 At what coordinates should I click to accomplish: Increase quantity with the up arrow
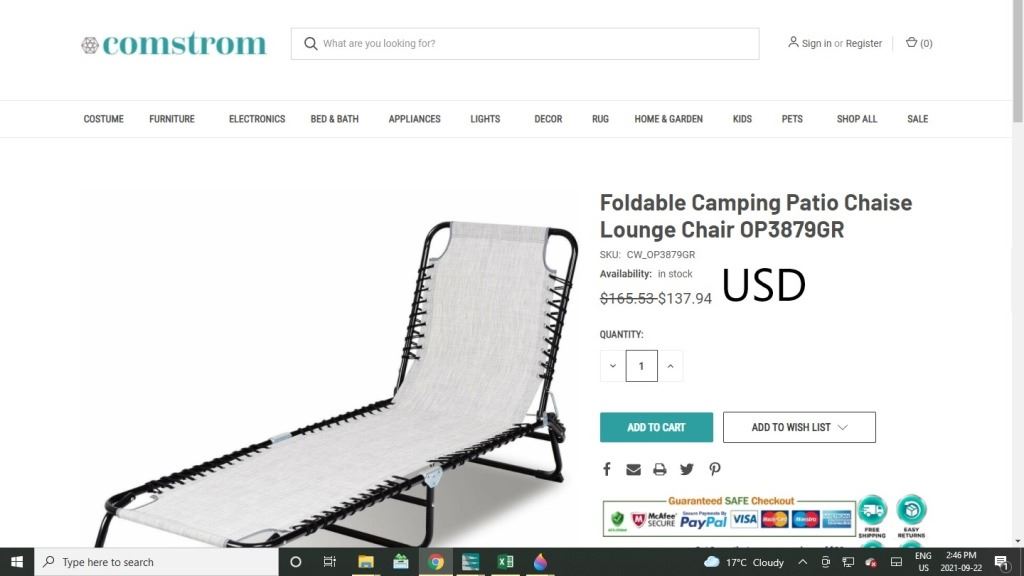click(x=670, y=366)
